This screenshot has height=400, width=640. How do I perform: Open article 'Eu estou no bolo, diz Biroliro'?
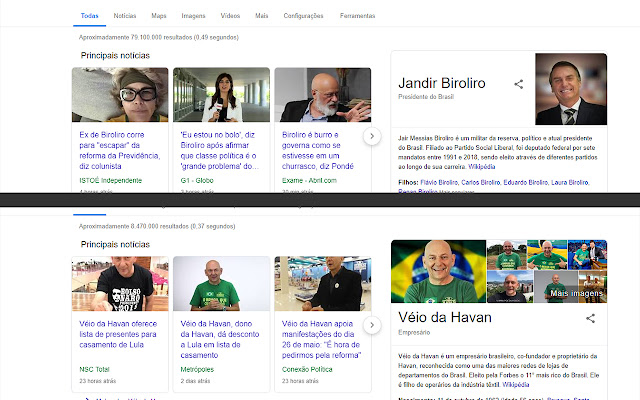point(219,150)
